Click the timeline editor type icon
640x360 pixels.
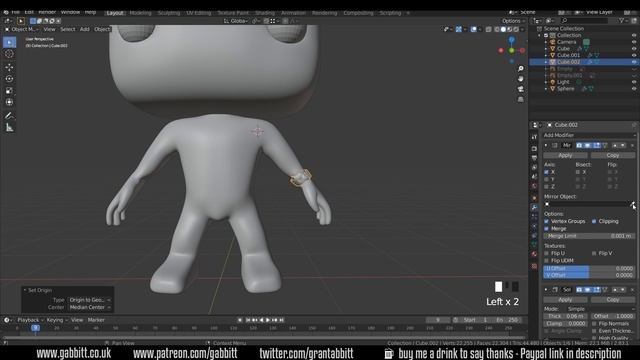[x=7, y=320]
